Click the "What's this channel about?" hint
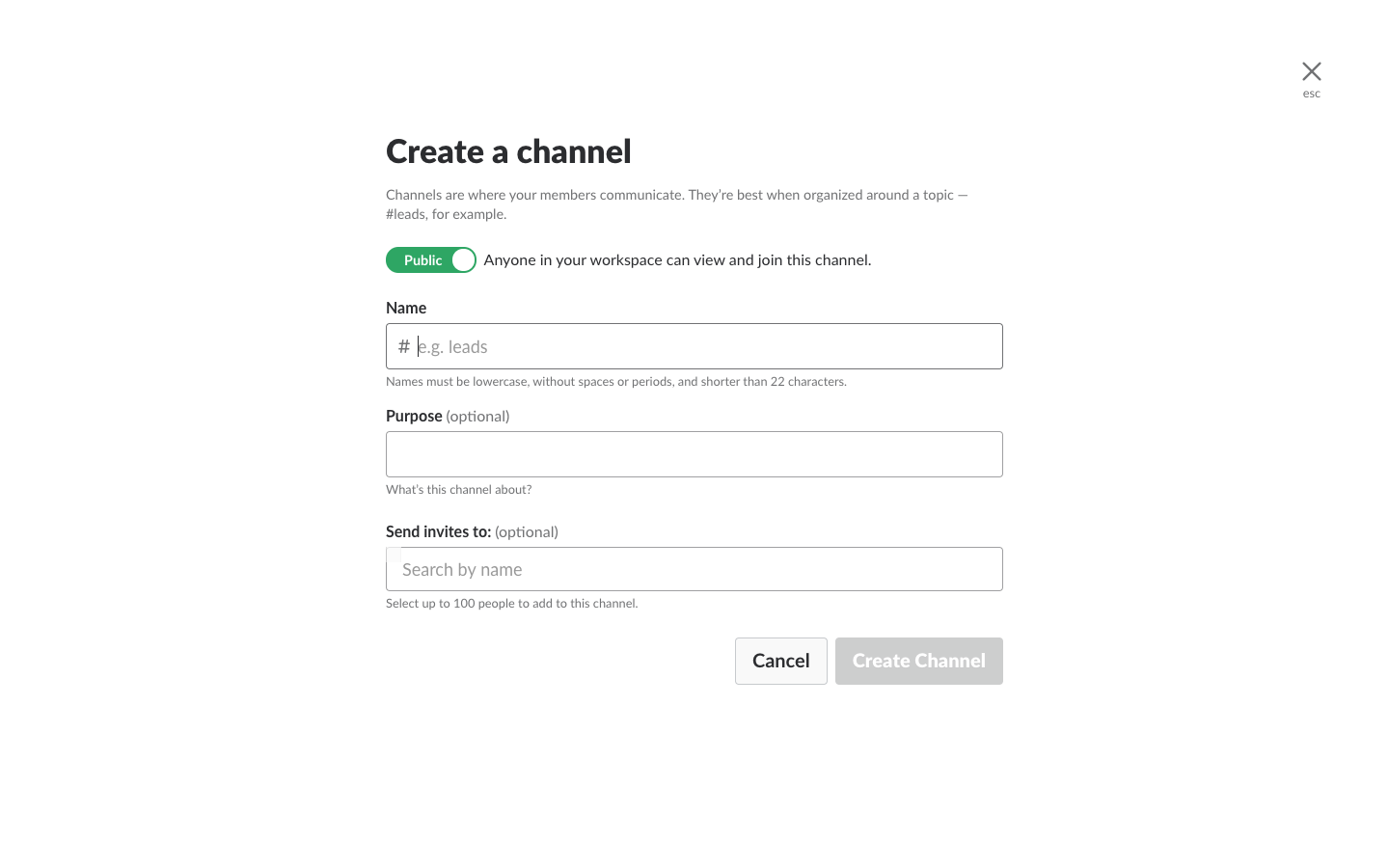This screenshot has height=868, width=1389. tap(458, 490)
